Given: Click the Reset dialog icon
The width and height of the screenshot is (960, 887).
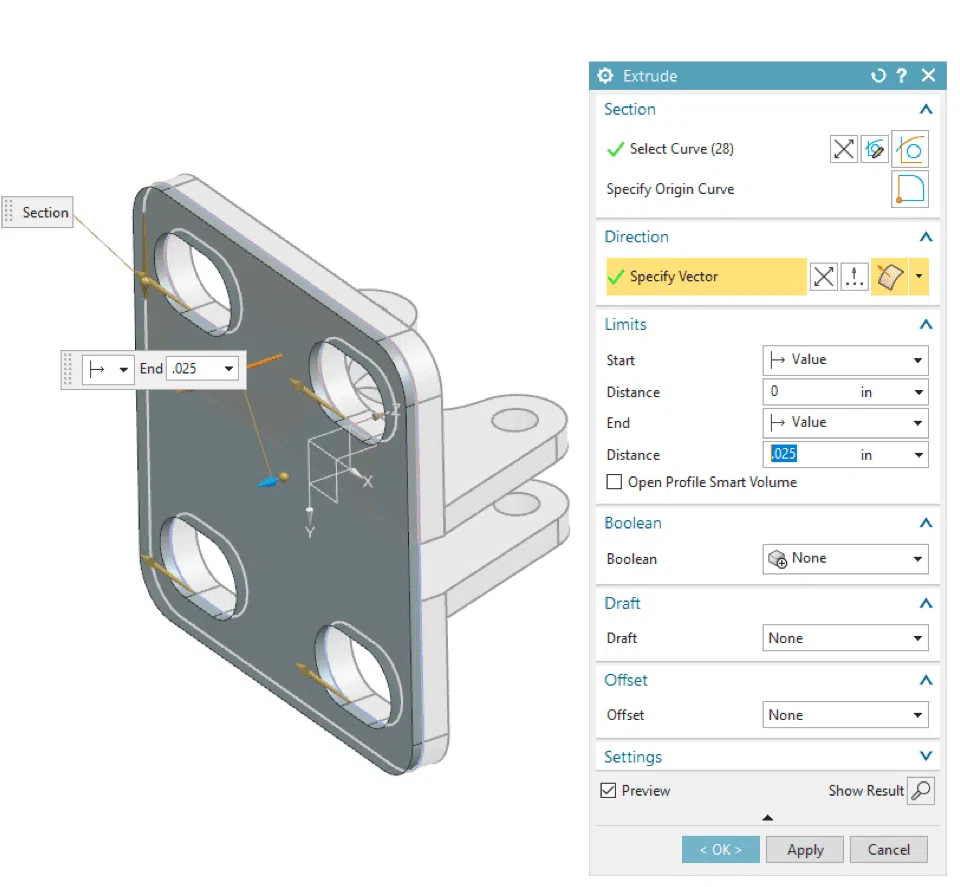Looking at the screenshot, I should pyautogui.click(x=879, y=75).
